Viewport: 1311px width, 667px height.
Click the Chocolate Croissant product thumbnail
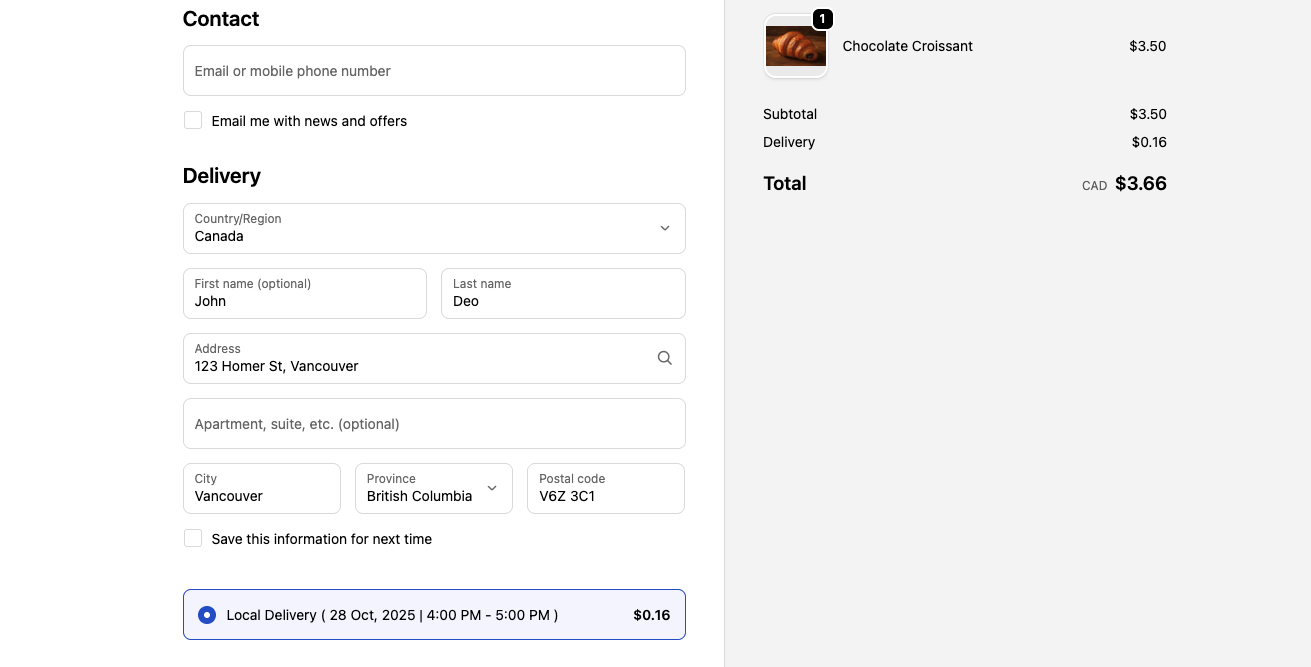click(795, 46)
